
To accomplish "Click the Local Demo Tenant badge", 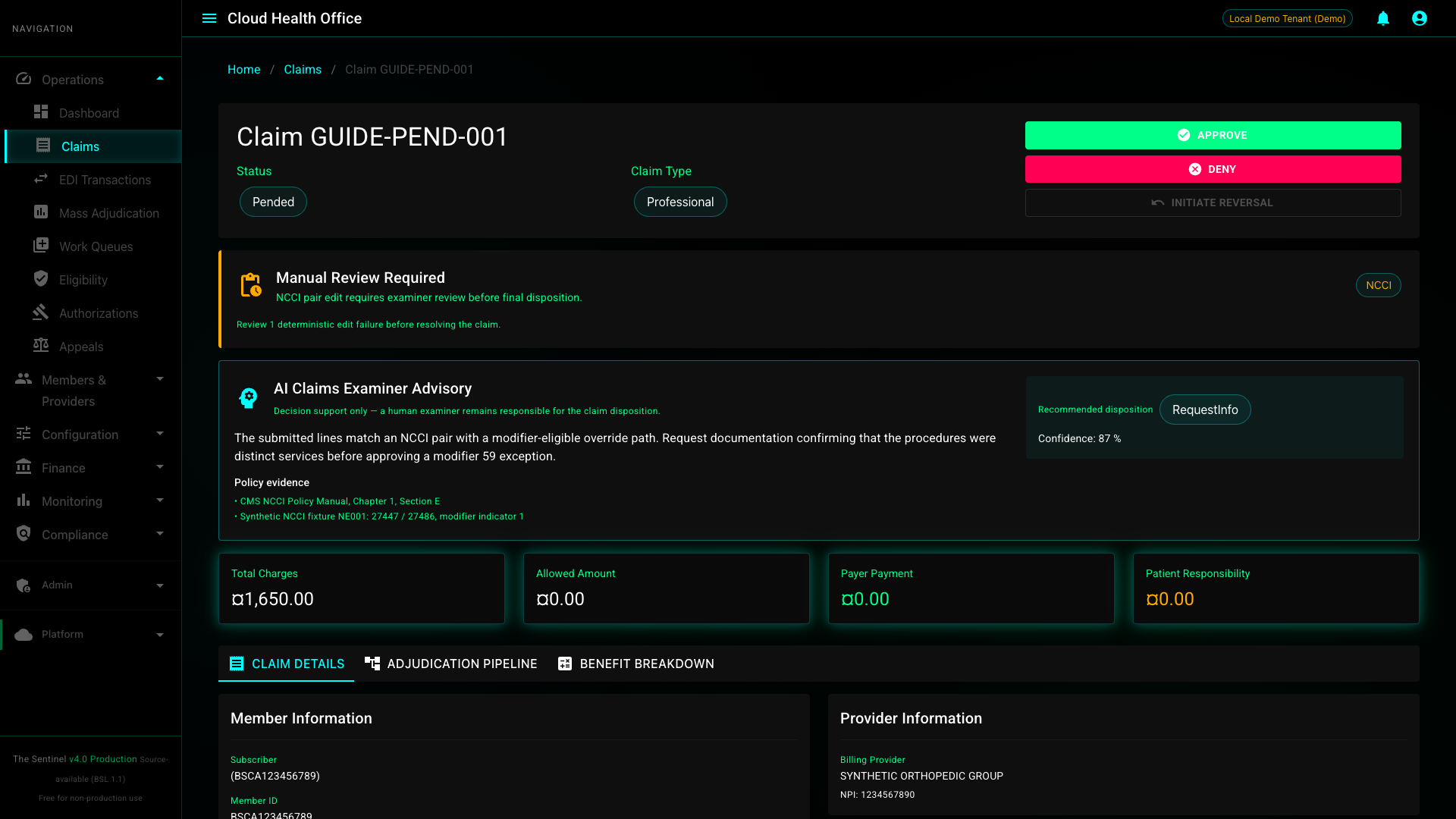I will click(x=1287, y=18).
